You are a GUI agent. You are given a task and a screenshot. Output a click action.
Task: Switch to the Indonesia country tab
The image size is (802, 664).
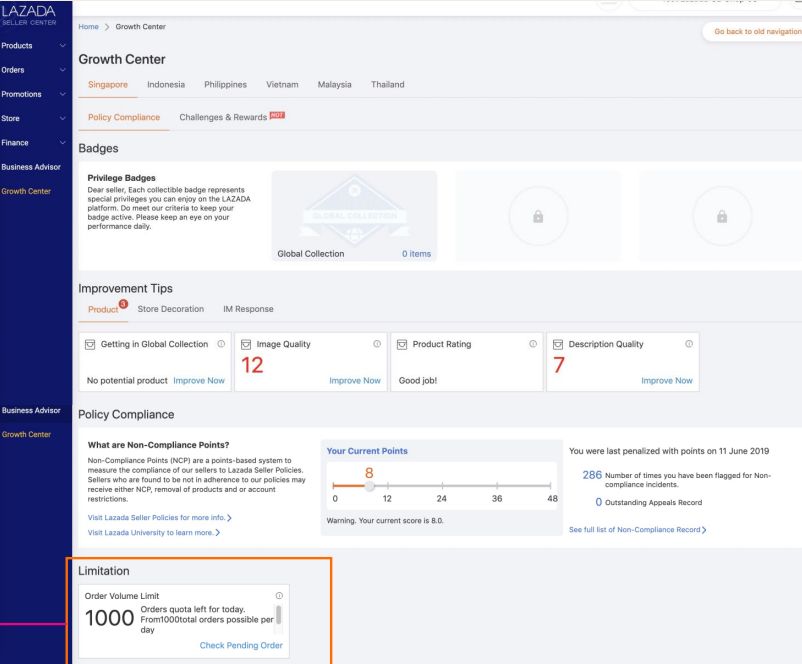coord(166,84)
